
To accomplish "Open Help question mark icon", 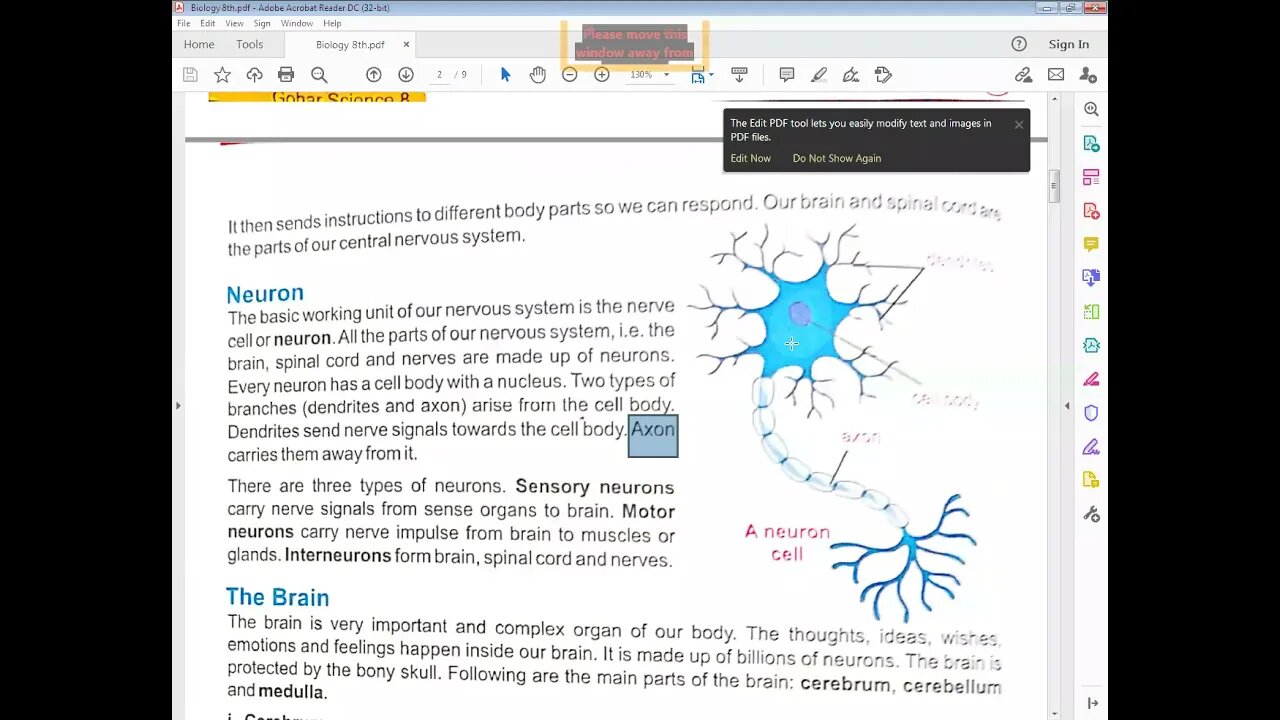I will (1019, 44).
